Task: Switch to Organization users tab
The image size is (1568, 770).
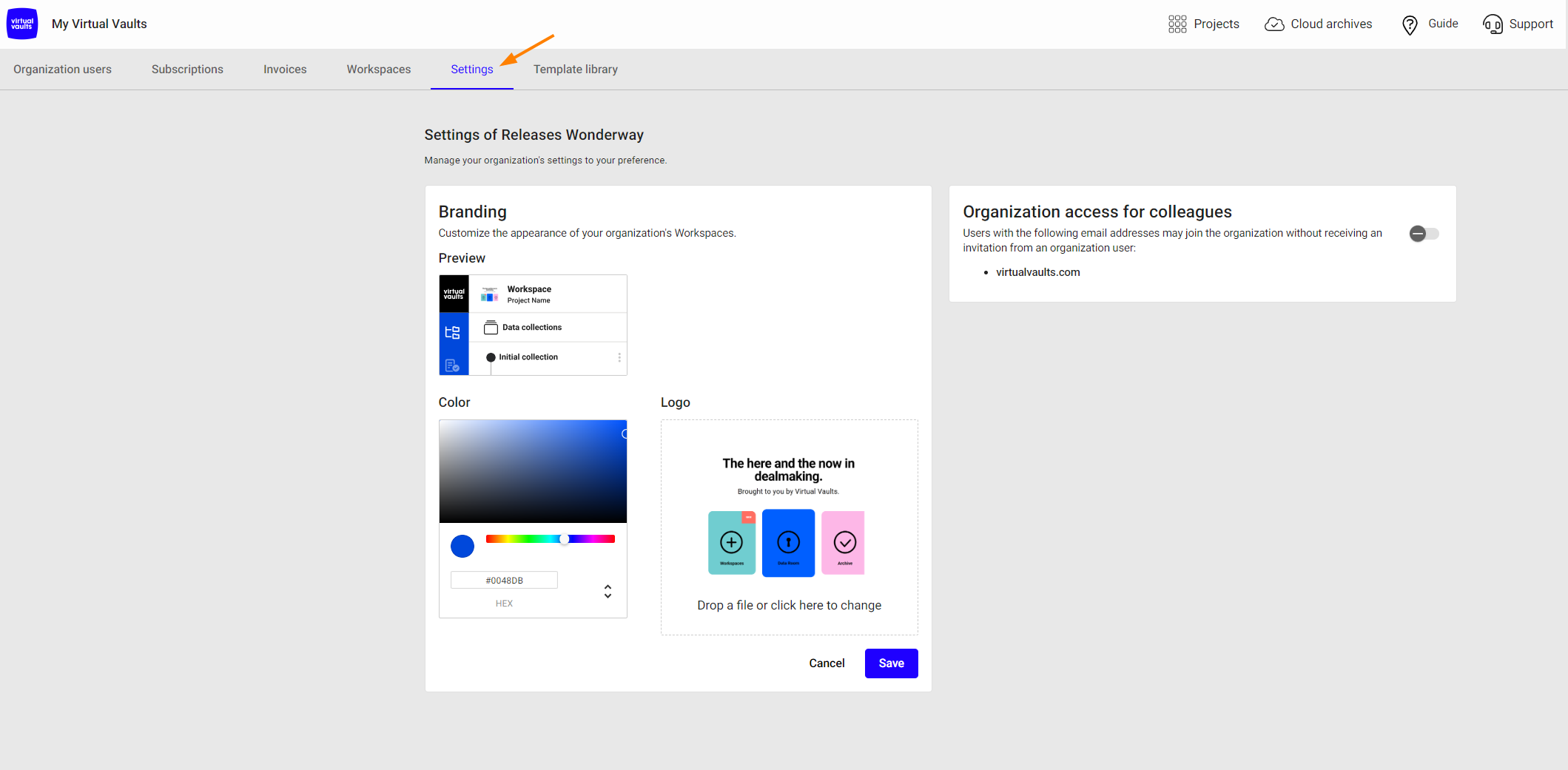Action: click(x=62, y=70)
